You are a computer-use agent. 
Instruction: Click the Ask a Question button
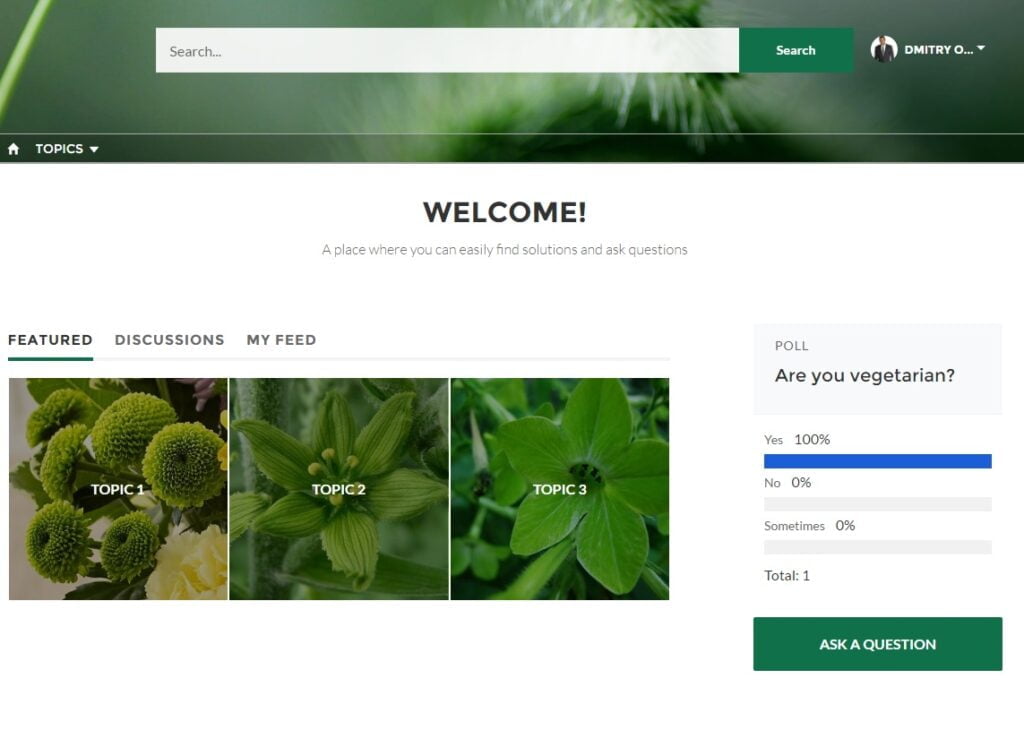click(x=878, y=644)
